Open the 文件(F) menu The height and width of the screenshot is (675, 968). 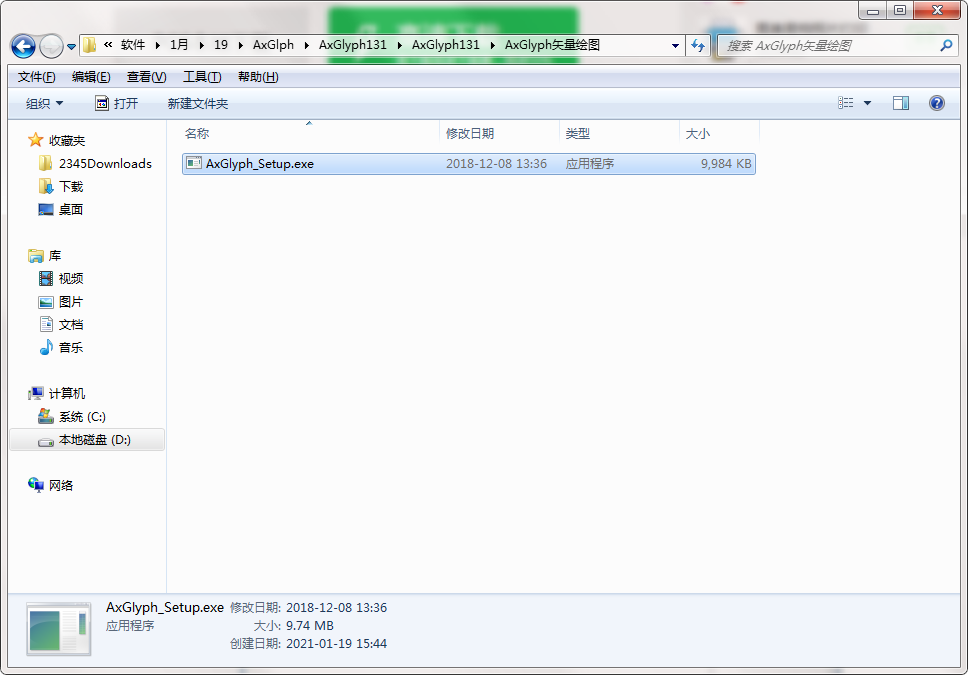pyautogui.click(x=36, y=77)
